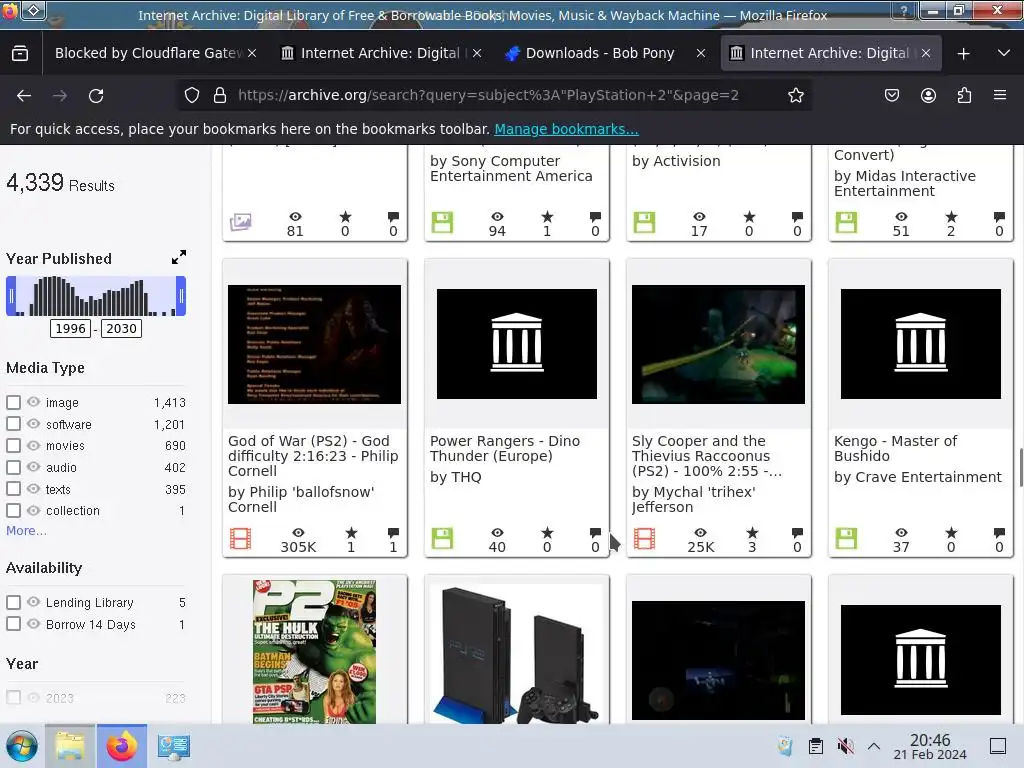
Task: Open the Windows-style start menu
Action: [x=22, y=746]
